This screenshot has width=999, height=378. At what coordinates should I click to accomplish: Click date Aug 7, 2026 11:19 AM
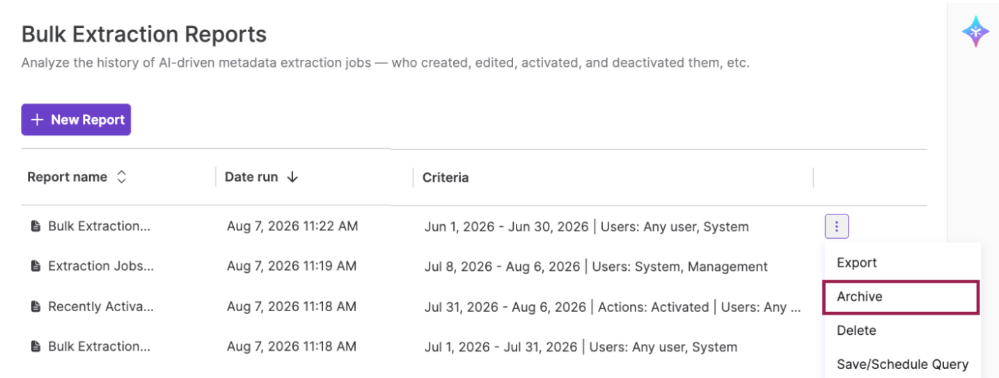pyautogui.click(x=292, y=266)
